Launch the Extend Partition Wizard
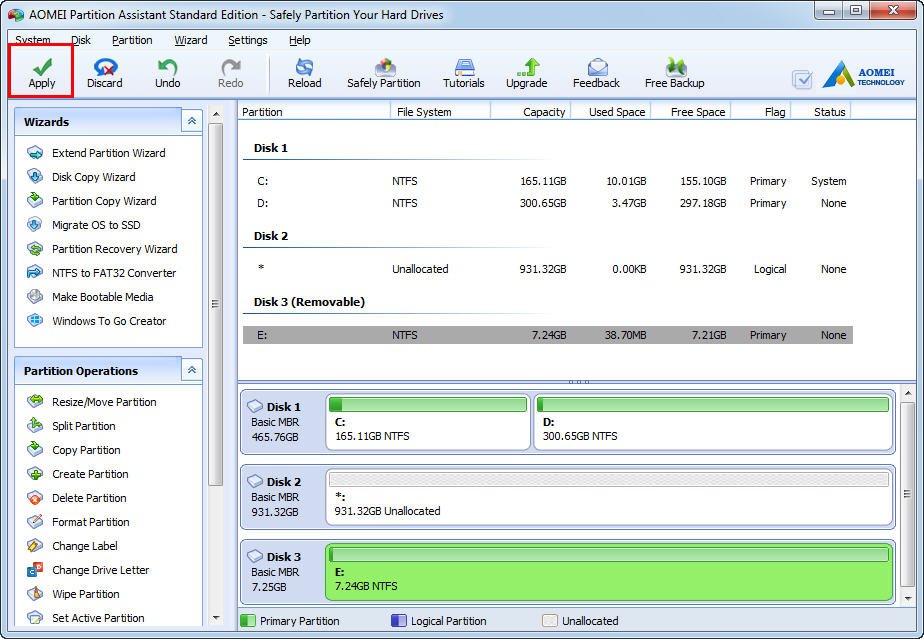This screenshot has height=639, width=924. pos(108,153)
